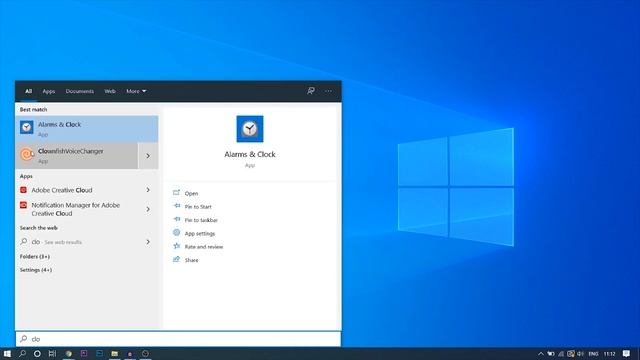Expand ClownfishVoiceChanger result arrow
The width and height of the screenshot is (640, 360).
(148, 156)
